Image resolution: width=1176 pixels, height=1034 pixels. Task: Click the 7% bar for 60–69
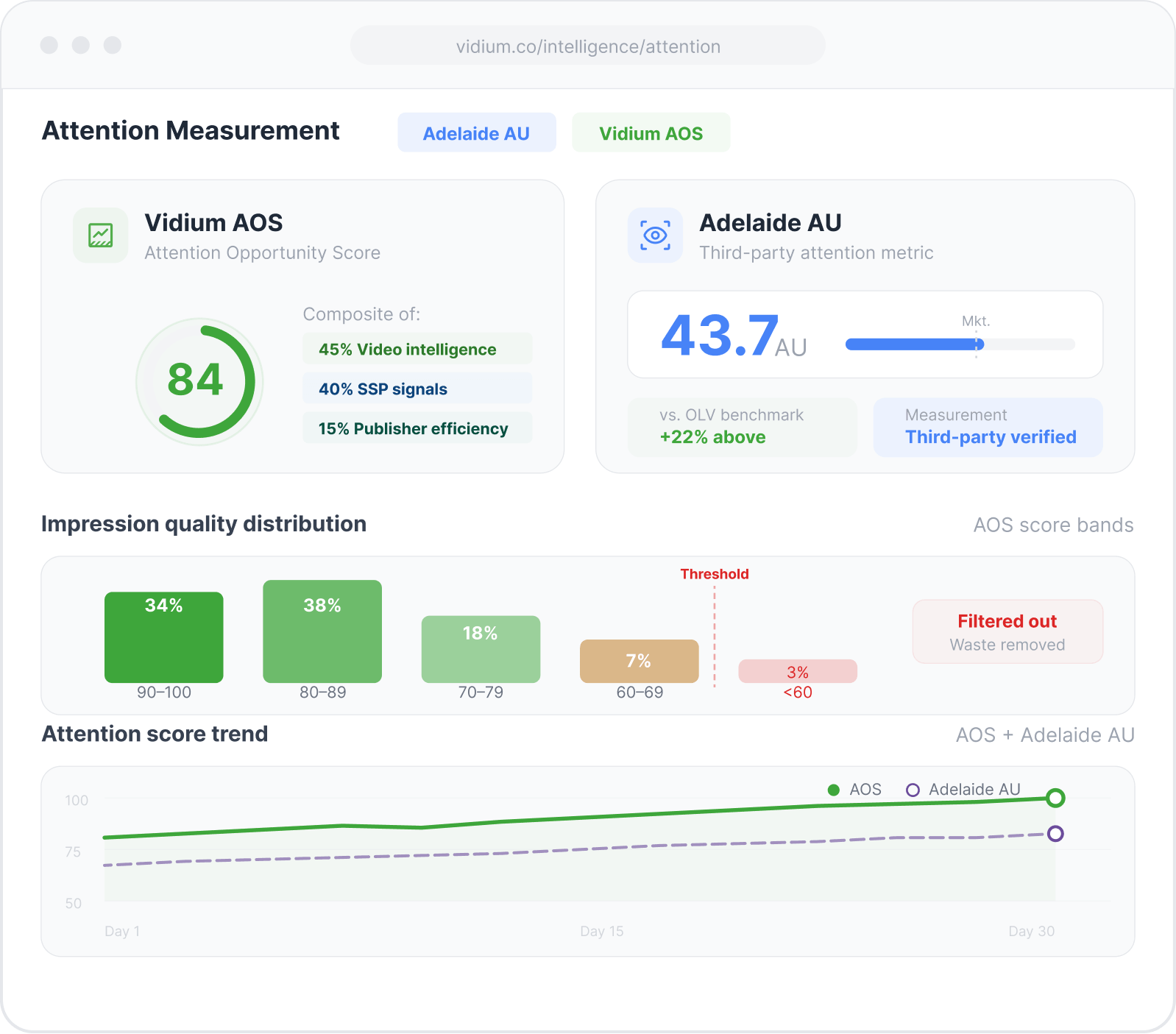pos(640,661)
